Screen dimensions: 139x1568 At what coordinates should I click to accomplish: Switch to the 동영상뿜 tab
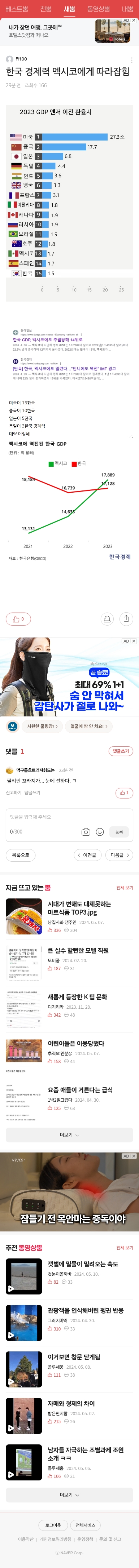point(97,9)
